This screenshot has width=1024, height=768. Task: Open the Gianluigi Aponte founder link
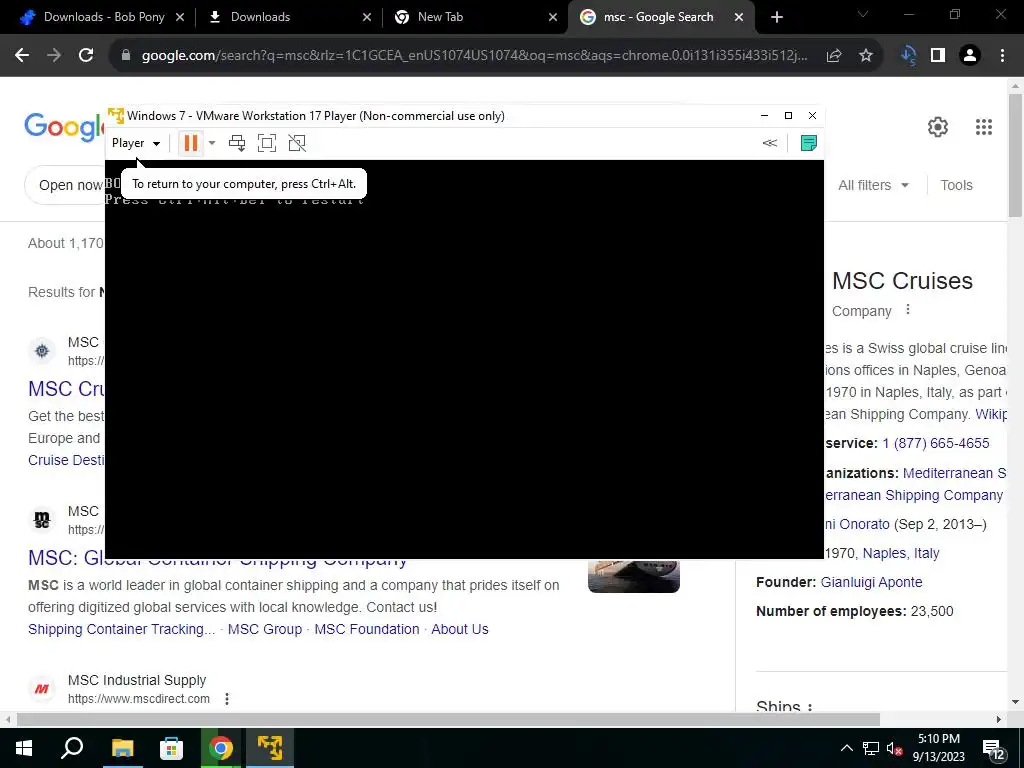click(871, 583)
